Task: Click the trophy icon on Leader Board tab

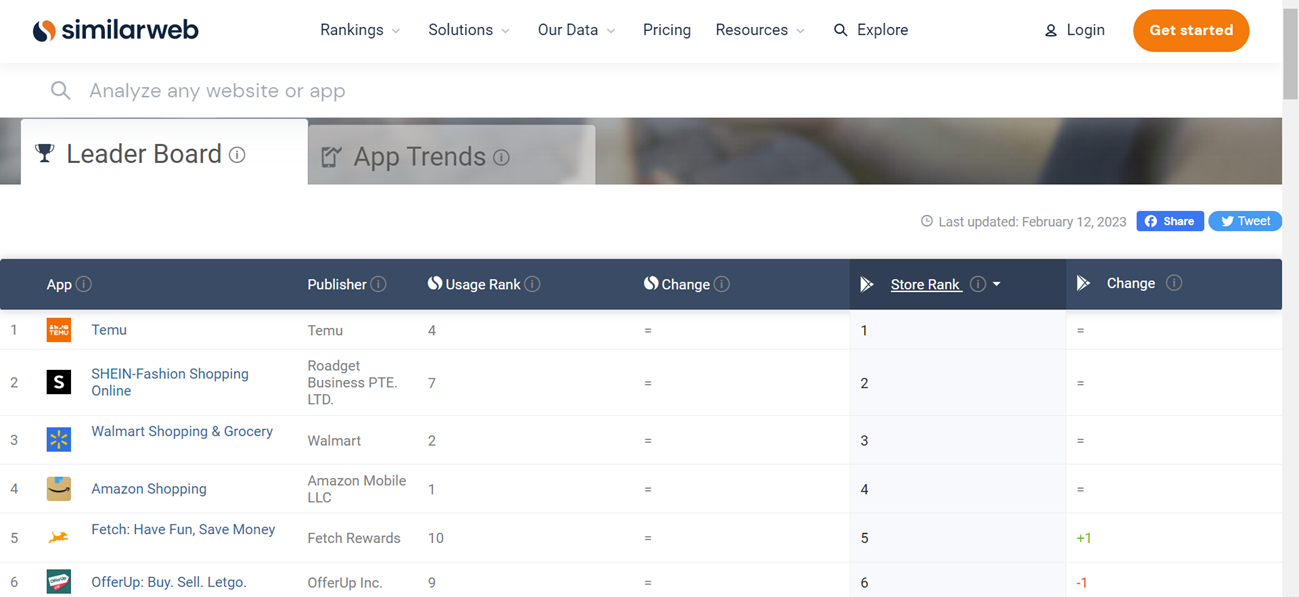Action: (43, 153)
